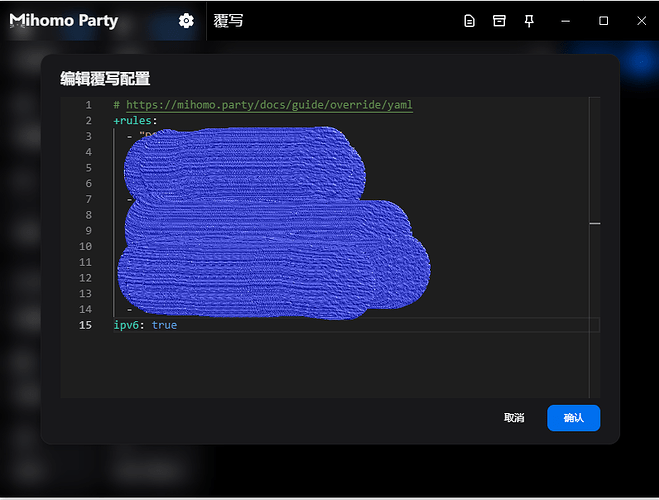
Task: Maximize the Mihomo Party window
Action: (x=604, y=21)
